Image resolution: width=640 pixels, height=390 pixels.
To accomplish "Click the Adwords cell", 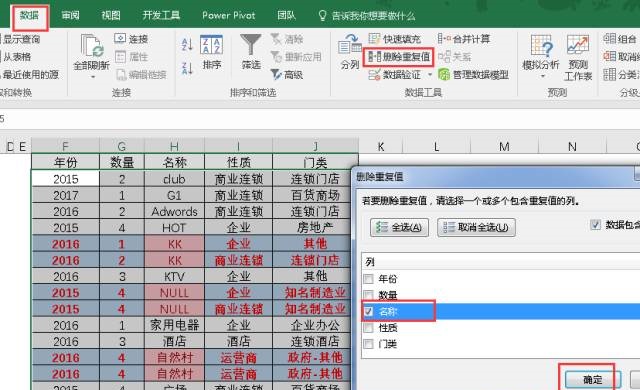I will (x=174, y=211).
